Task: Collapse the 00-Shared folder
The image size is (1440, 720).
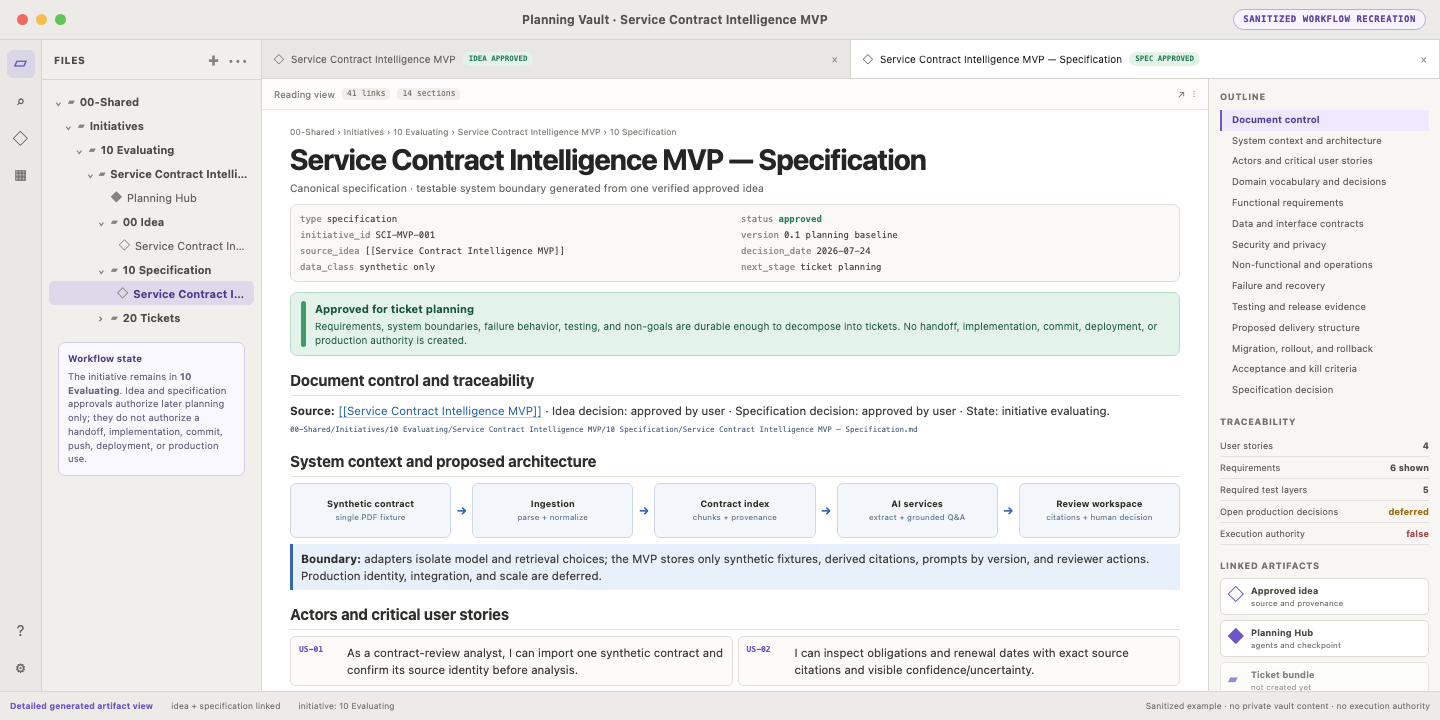Action: (59, 103)
